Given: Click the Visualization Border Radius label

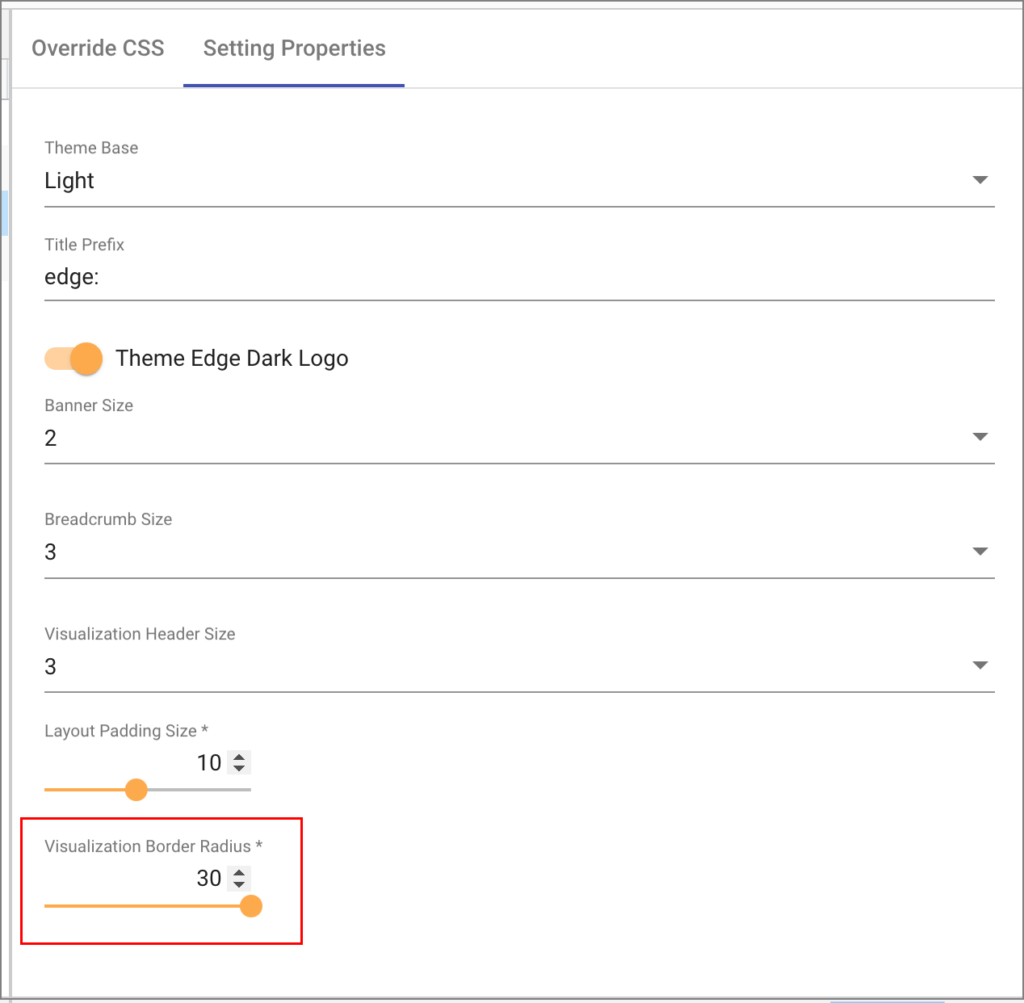Looking at the screenshot, I should (153, 846).
